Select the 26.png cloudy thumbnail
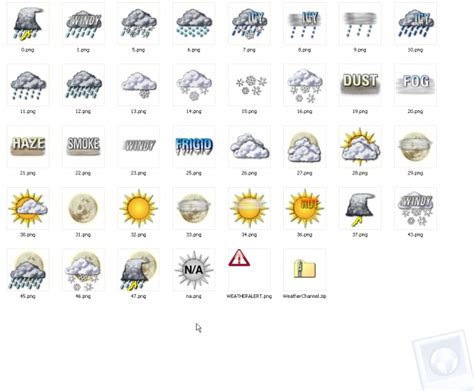The height and width of the screenshot is (391, 474). pyautogui.click(x=249, y=147)
